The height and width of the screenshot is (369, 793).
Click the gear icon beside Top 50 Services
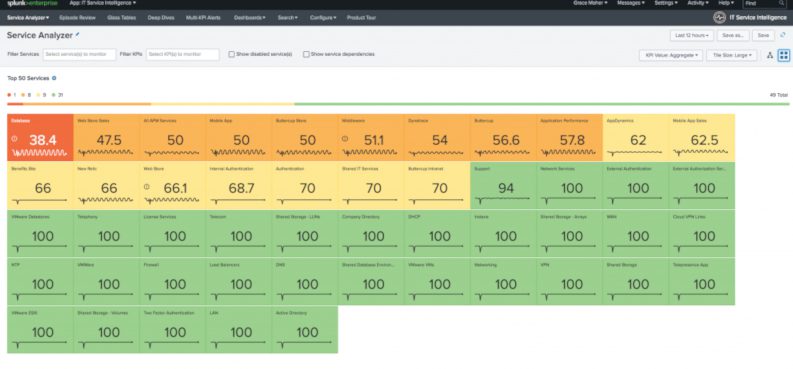pos(54,78)
